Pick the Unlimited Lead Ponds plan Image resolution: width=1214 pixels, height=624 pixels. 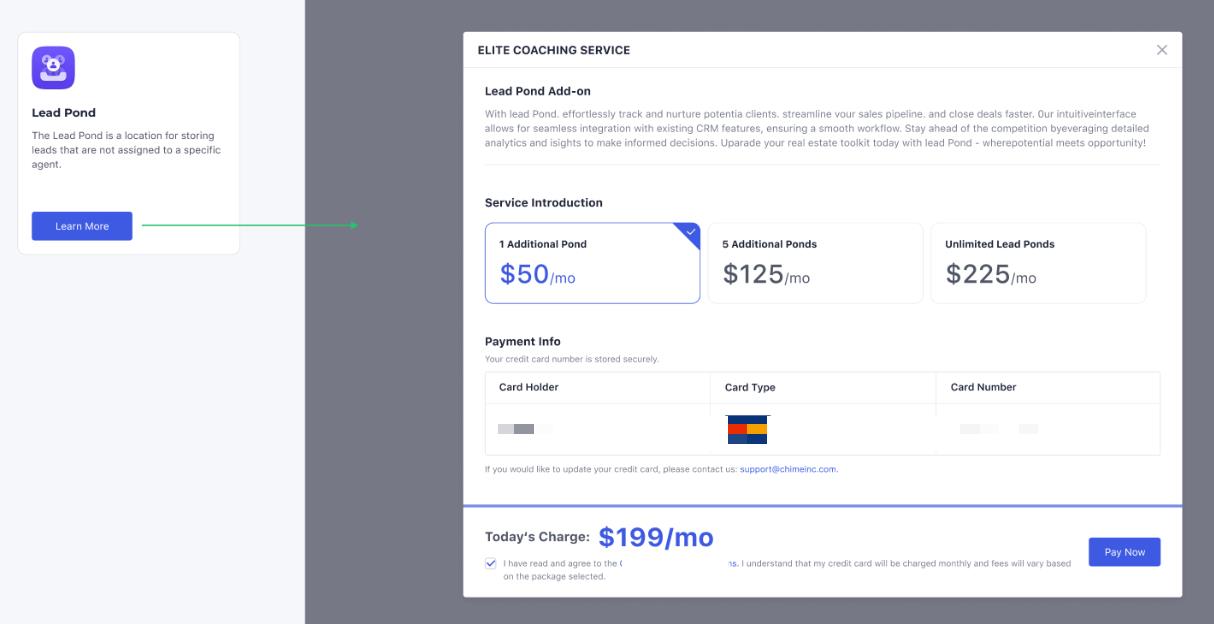(1038, 263)
